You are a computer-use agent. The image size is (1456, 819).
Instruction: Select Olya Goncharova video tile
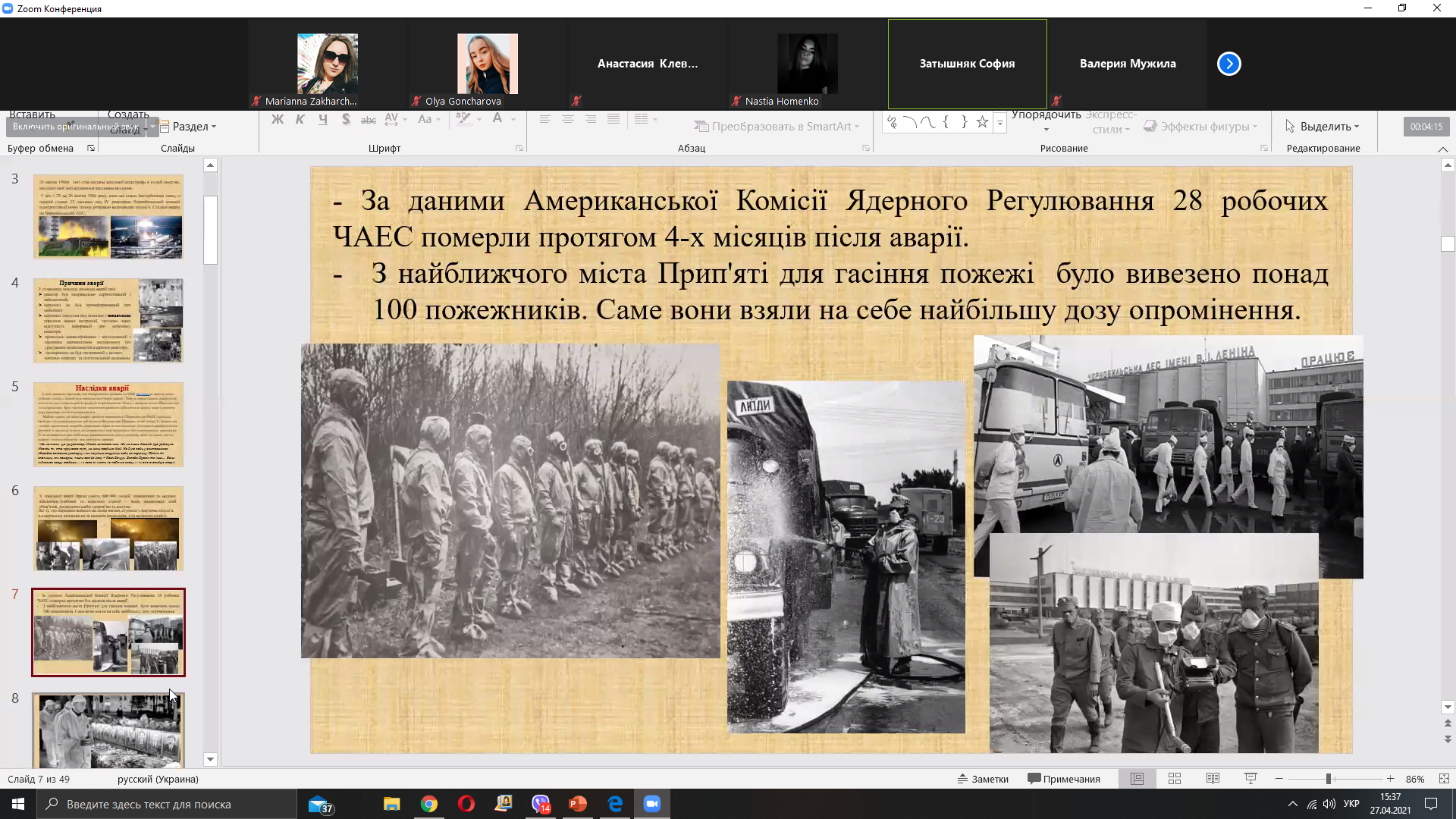488,64
